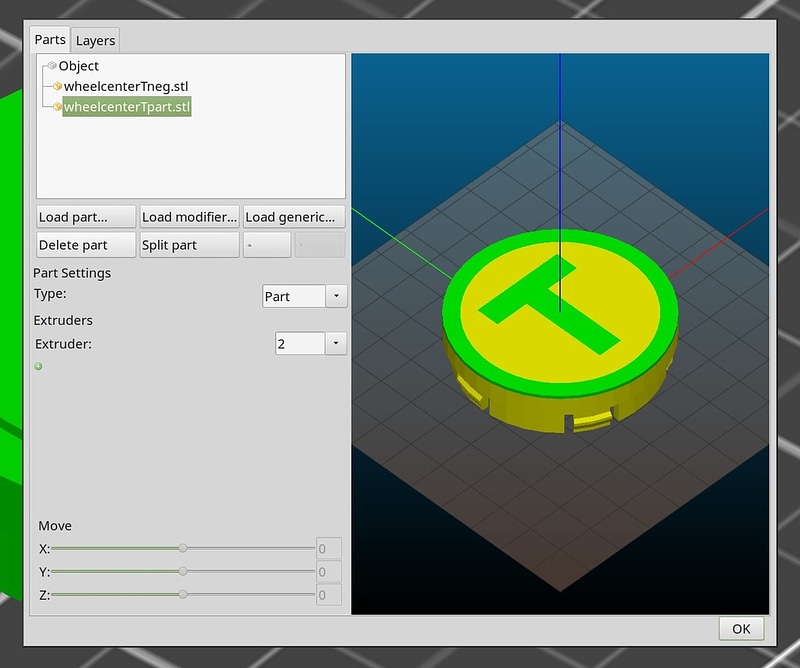
Task: Click the green plus add-setting icon
Action: (38, 366)
